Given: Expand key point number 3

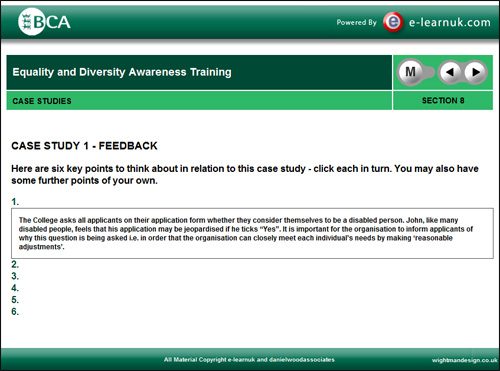Looking at the screenshot, I should [x=15, y=276].
